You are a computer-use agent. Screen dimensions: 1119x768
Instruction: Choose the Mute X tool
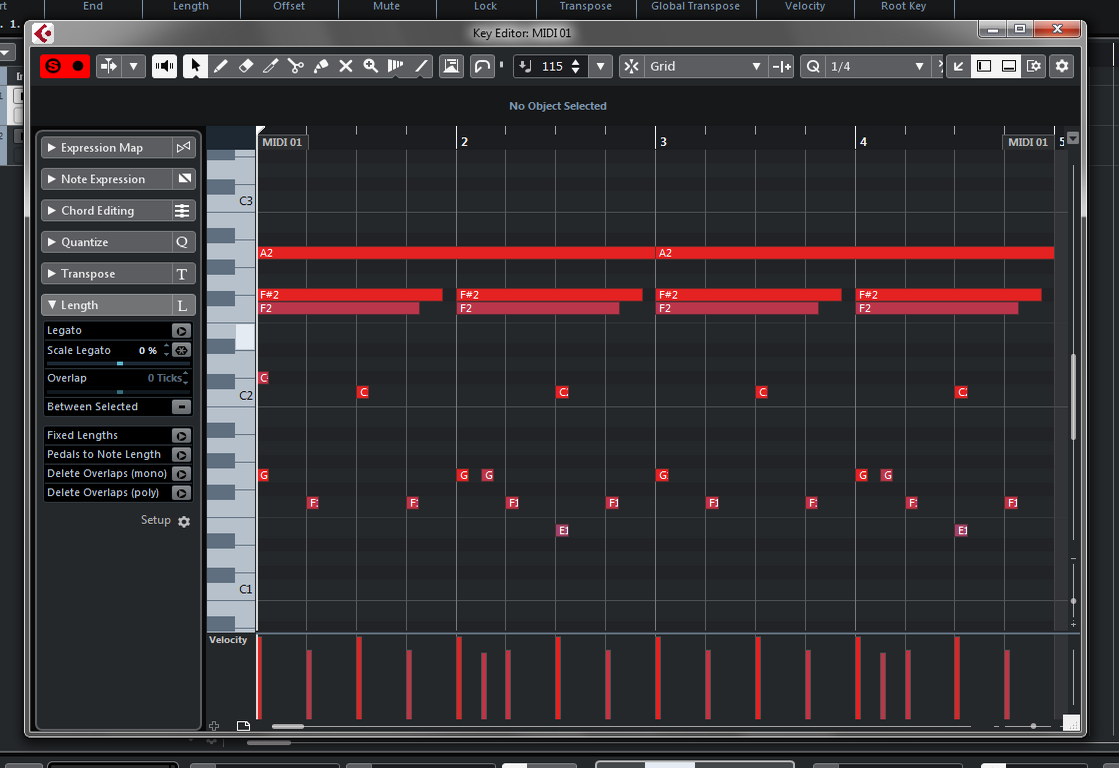pyautogui.click(x=346, y=66)
